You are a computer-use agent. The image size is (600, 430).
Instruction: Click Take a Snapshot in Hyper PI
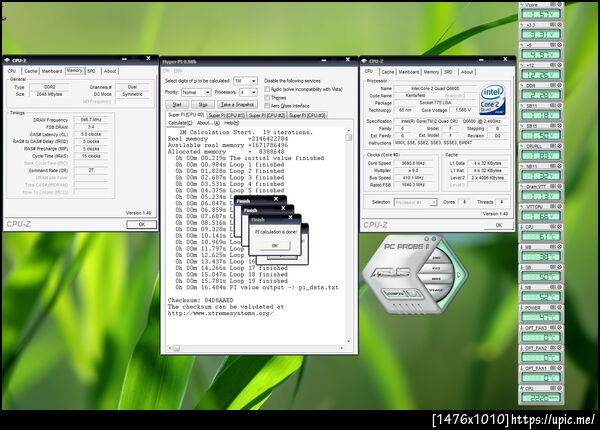[x=237, y=104]
